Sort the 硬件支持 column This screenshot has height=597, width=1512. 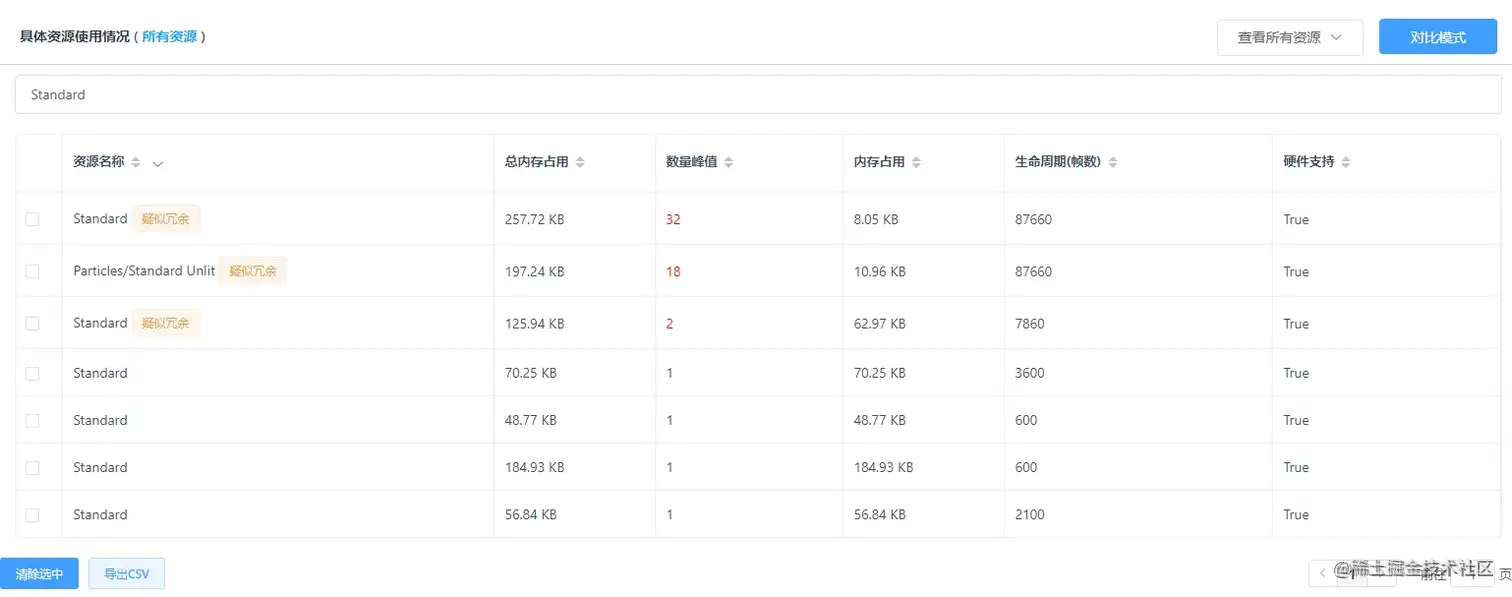(1346, 161)
